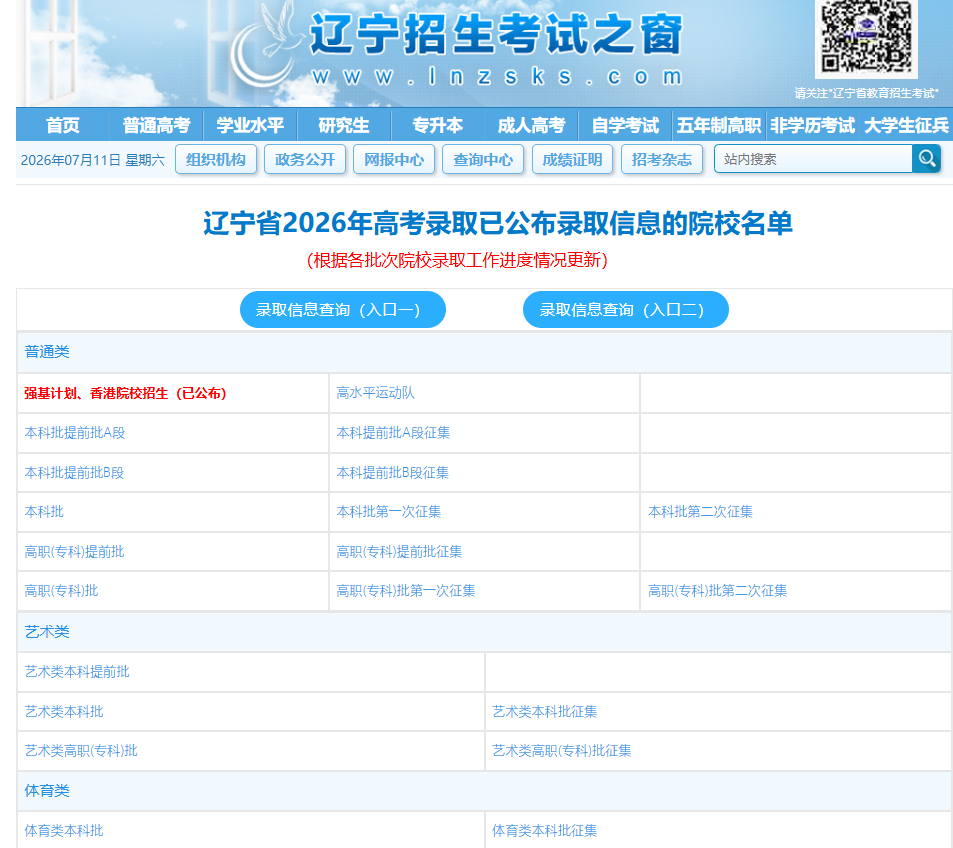Open the 五年制高职 nav item

(x=719, y=125)
